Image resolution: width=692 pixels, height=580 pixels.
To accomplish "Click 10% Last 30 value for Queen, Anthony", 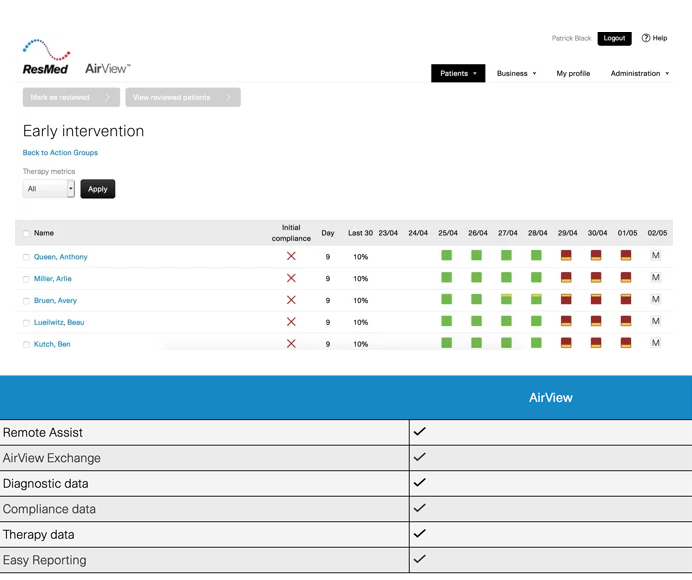I will (361, 257).
